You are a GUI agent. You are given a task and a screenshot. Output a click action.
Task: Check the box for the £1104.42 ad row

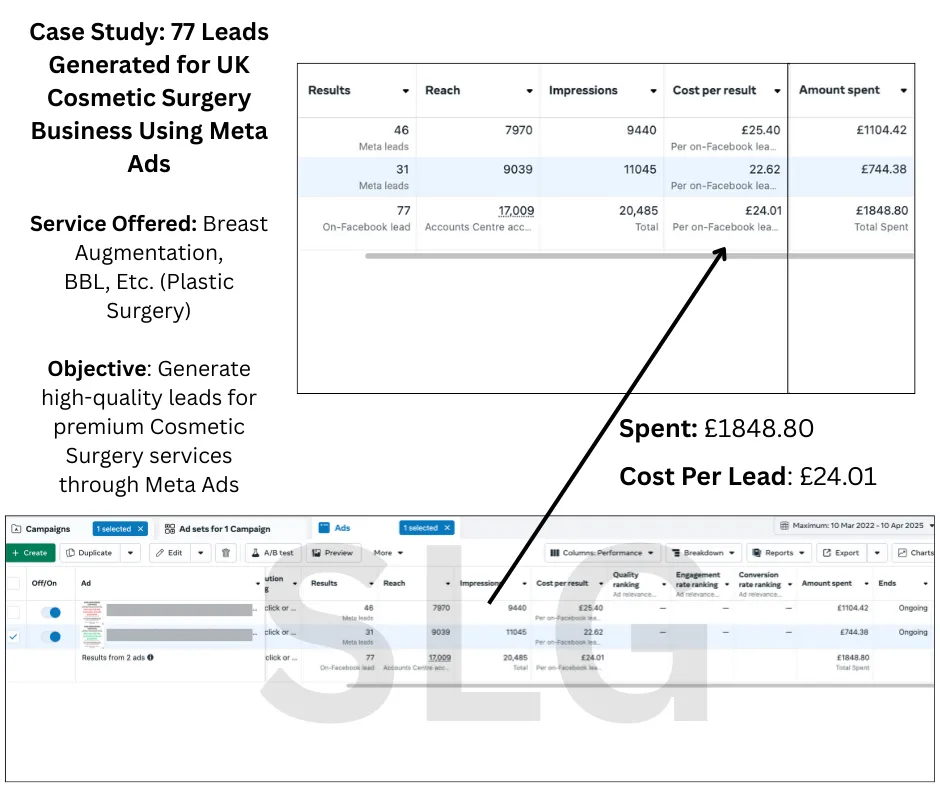point(13,612)
